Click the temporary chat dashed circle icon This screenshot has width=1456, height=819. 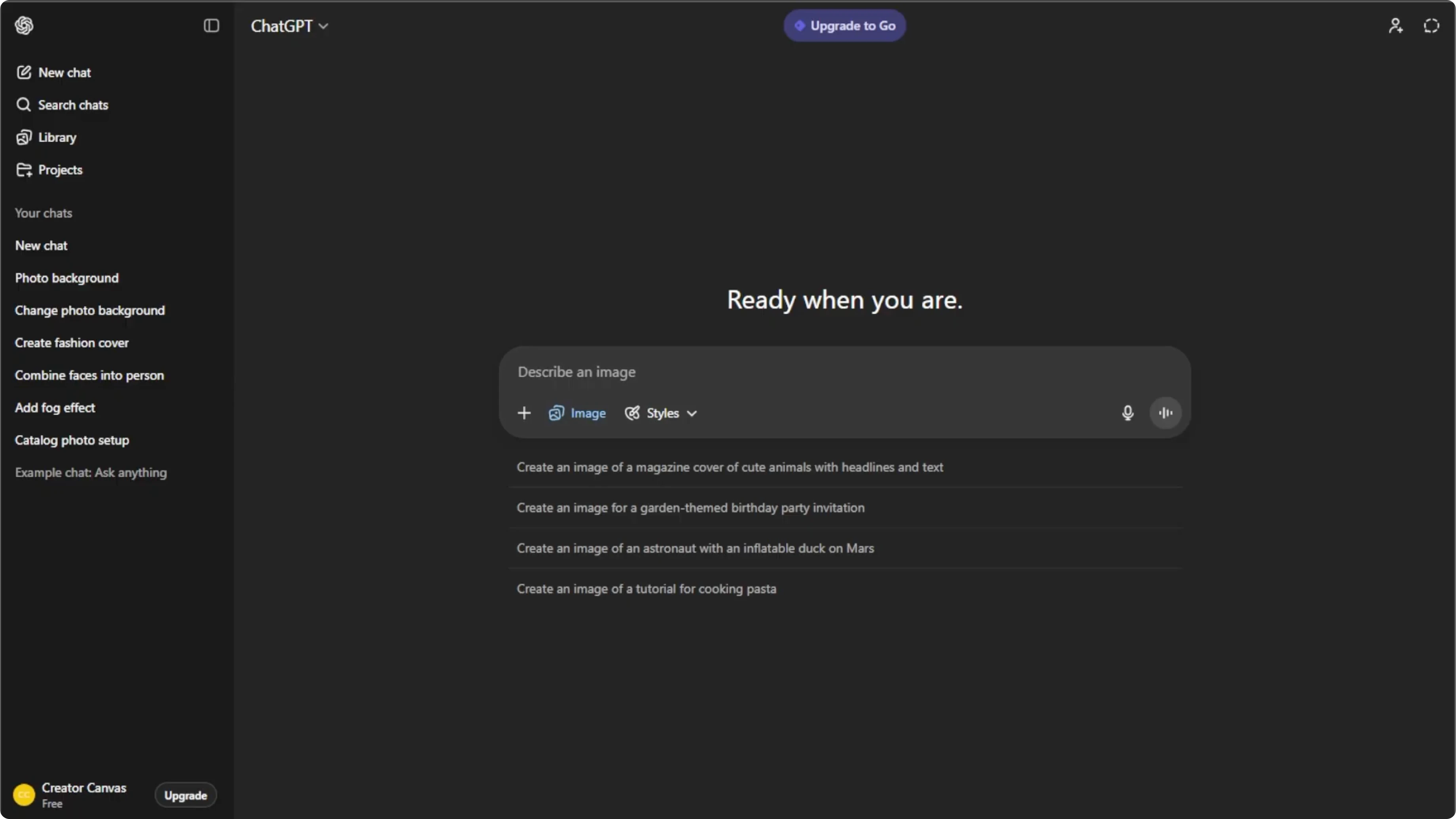[x=1431, y=25]
